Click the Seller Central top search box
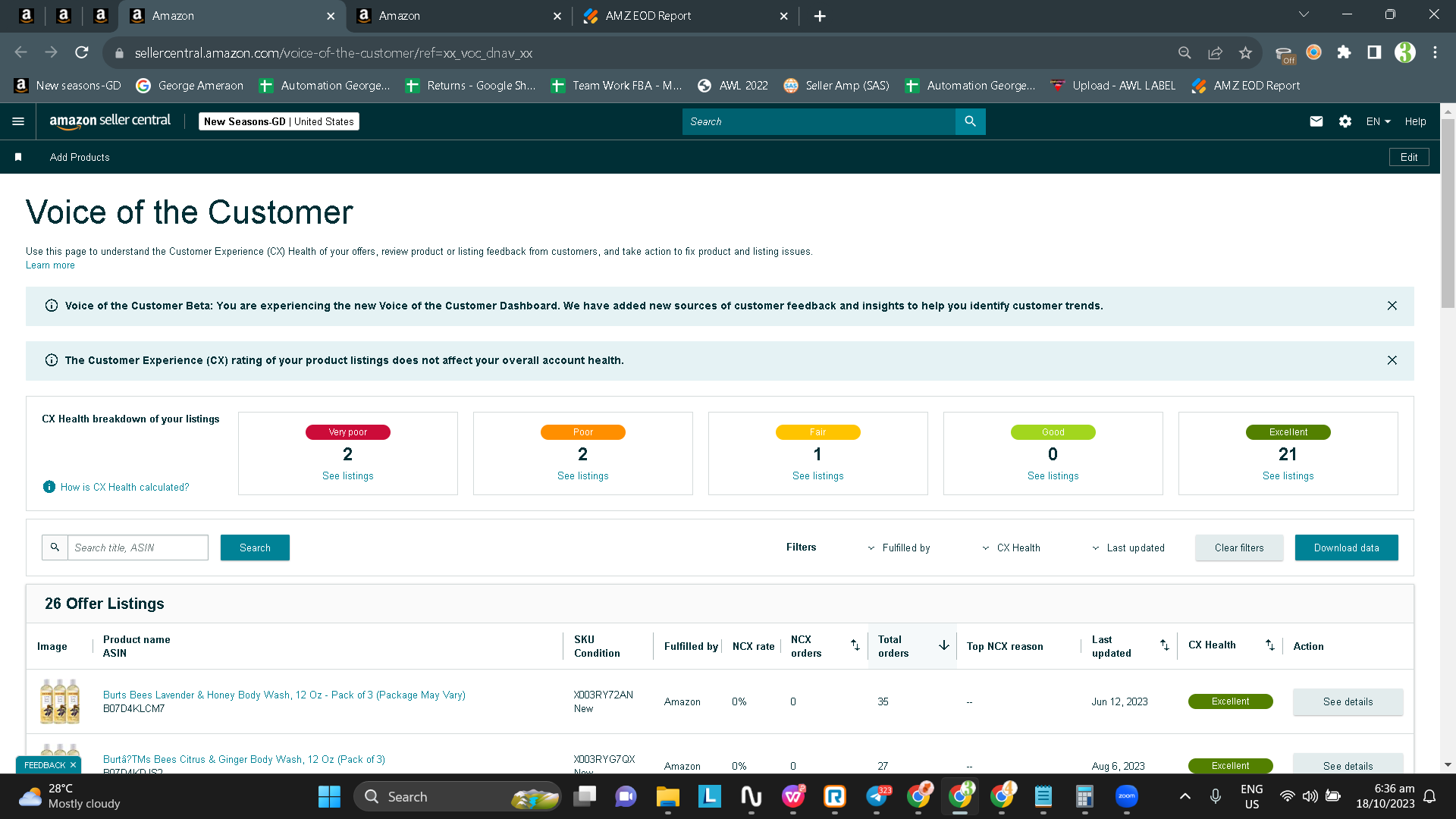 coord(819,121)
